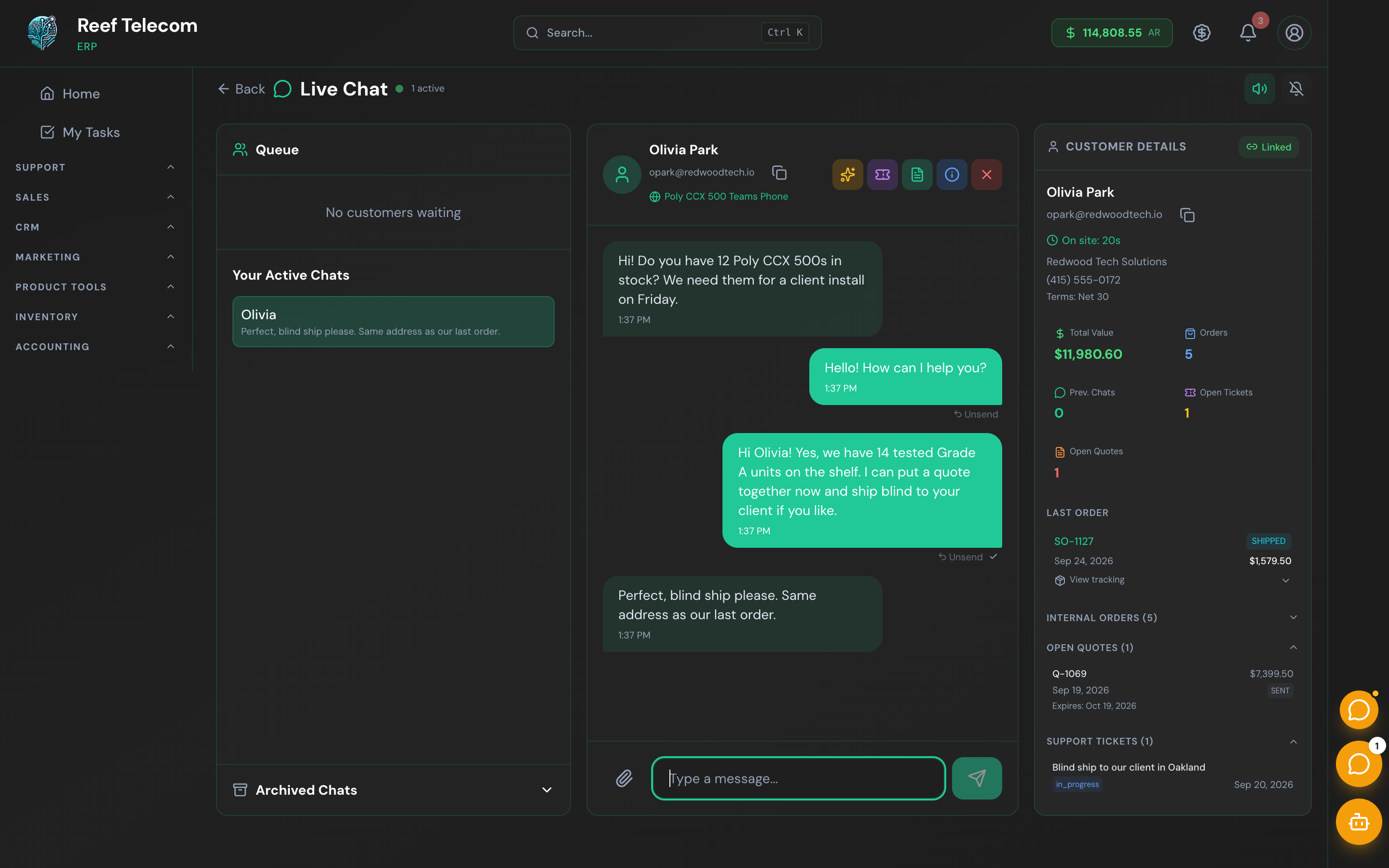Open the currency dollar icon in header
1389x868 pixels.
pos(1201,33)
